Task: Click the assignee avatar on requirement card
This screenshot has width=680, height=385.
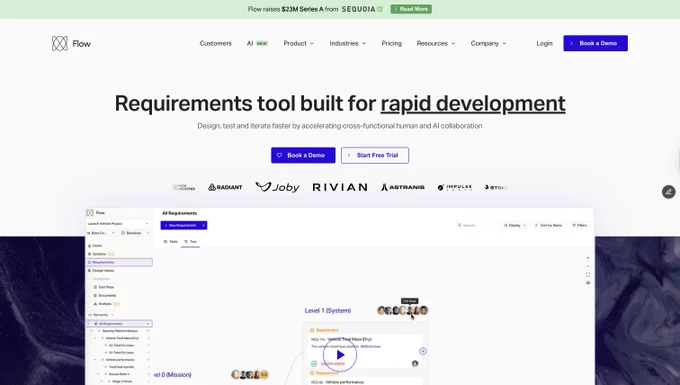Action: 415,363
